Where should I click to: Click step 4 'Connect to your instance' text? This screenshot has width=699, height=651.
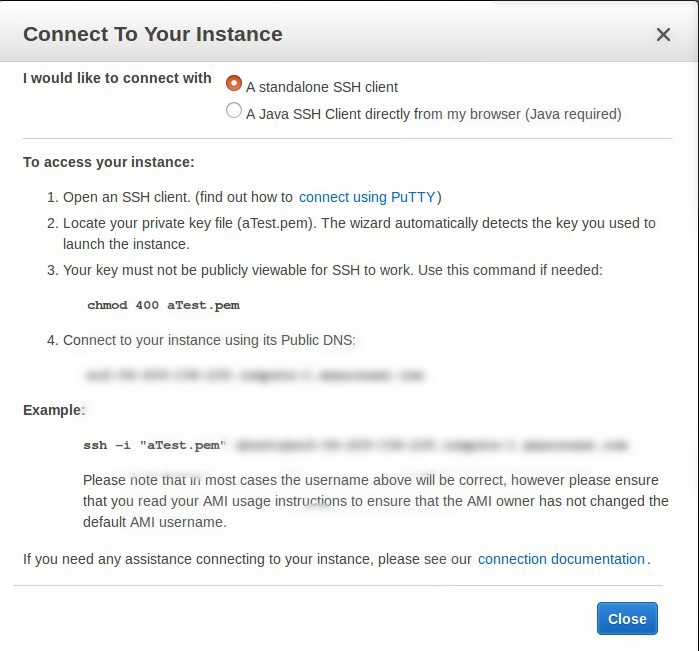click(209, 340)
